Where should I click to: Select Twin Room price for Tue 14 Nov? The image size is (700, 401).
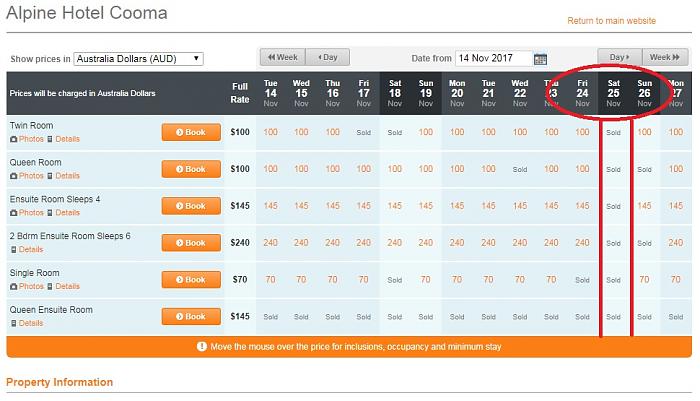click(x=271, y=132)
